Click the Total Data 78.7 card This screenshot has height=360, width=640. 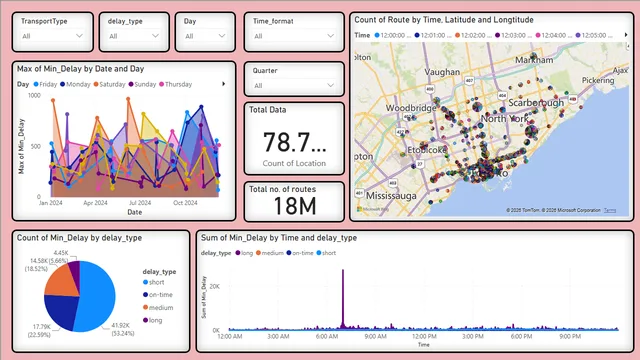pyautogui.click(x=294, y=139)
